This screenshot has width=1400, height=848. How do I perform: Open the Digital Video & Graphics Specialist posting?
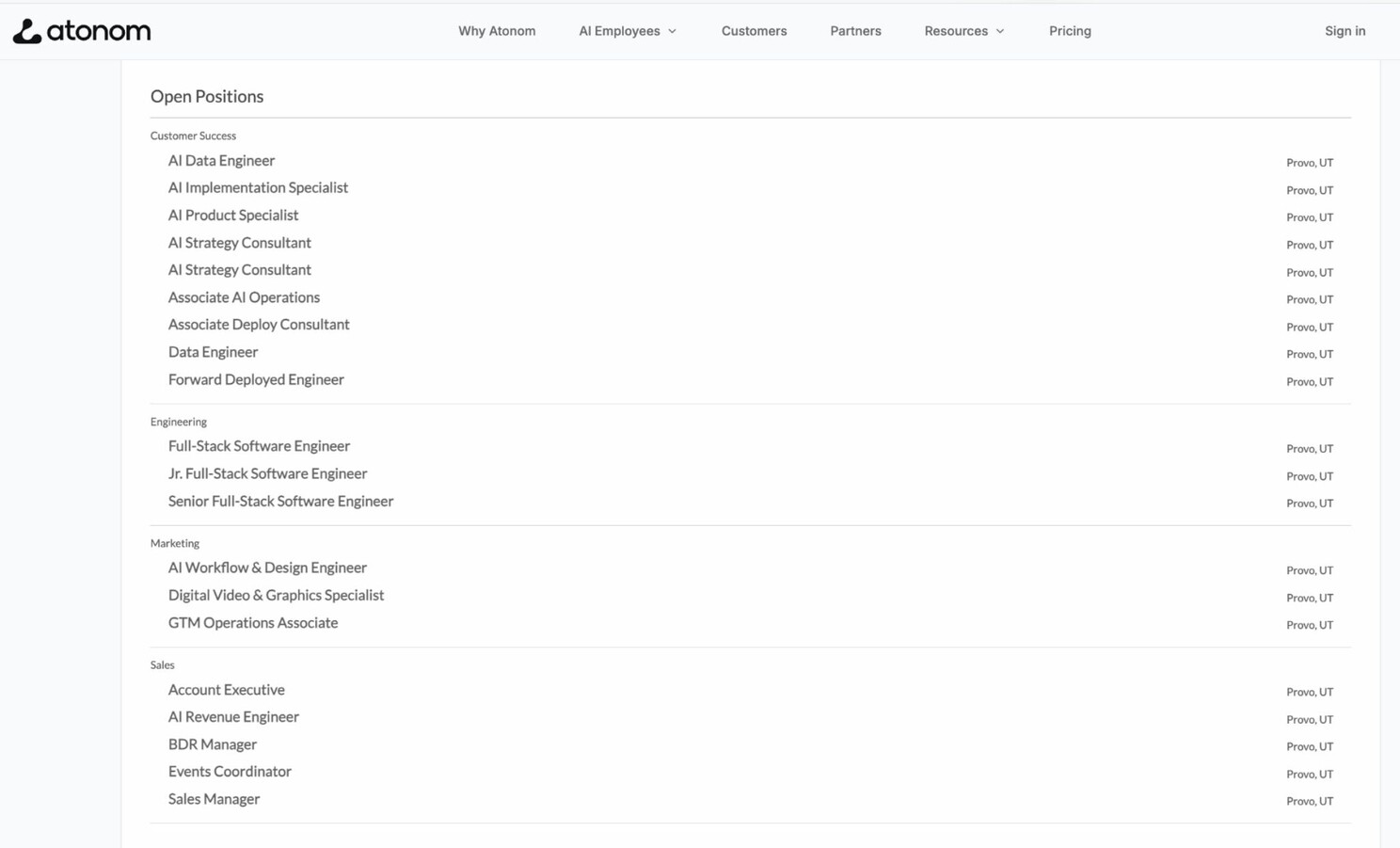pyautogui.click(x=276, y=595)
